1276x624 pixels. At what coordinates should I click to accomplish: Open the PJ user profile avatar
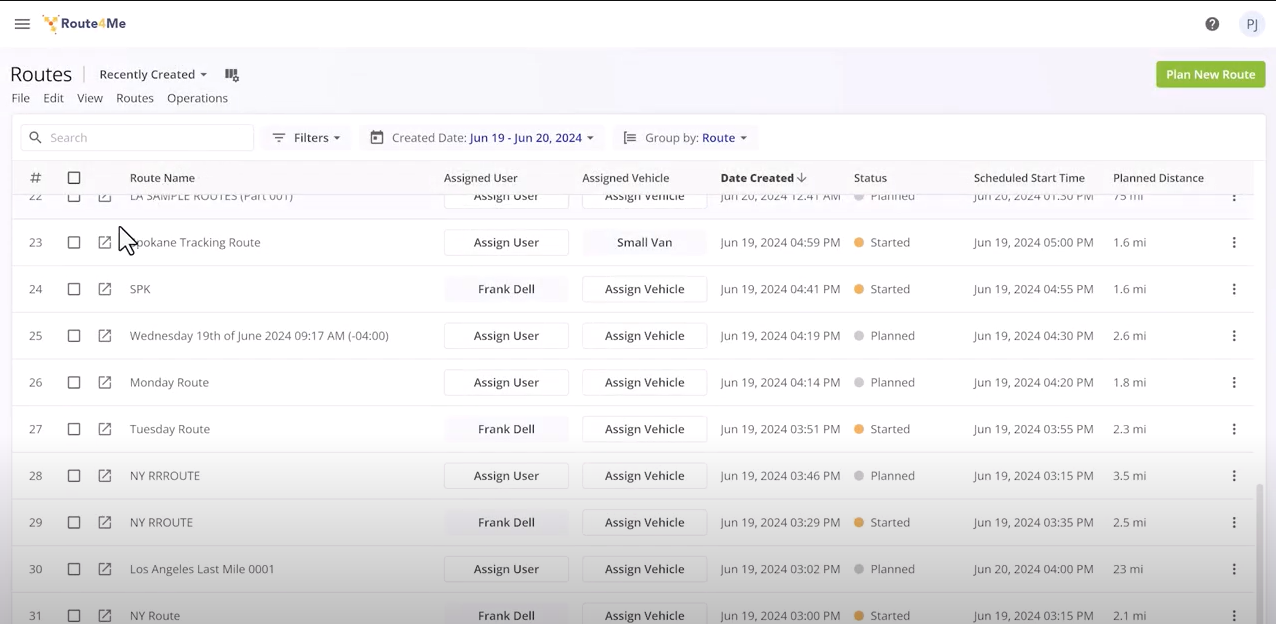click(x=1251, y=24)
